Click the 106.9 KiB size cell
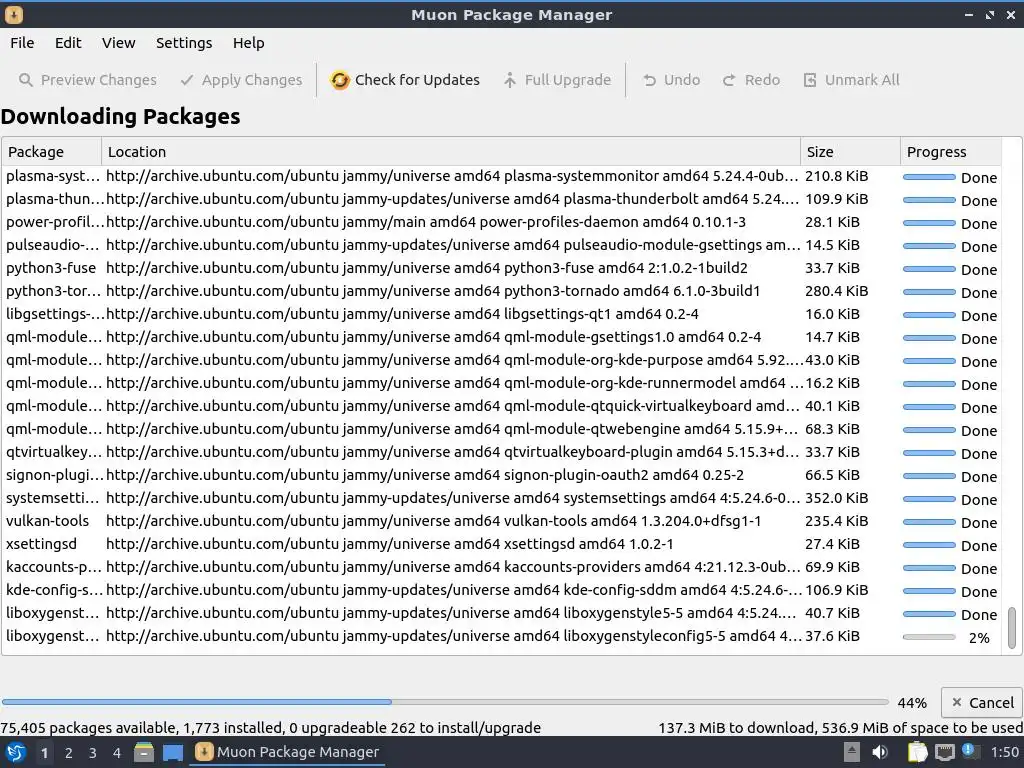1024x768 pixels. [837, 590]
